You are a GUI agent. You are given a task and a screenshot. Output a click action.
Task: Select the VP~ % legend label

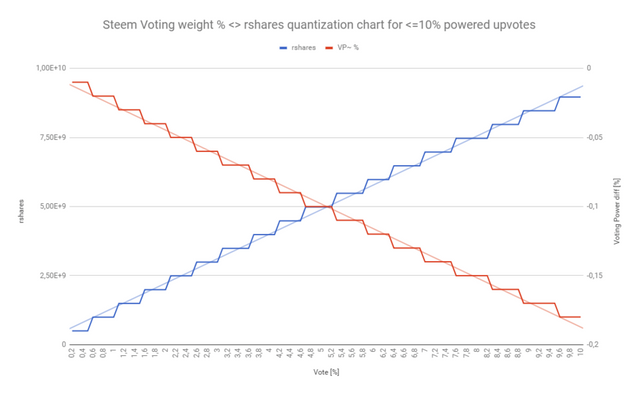click(348, 48)
